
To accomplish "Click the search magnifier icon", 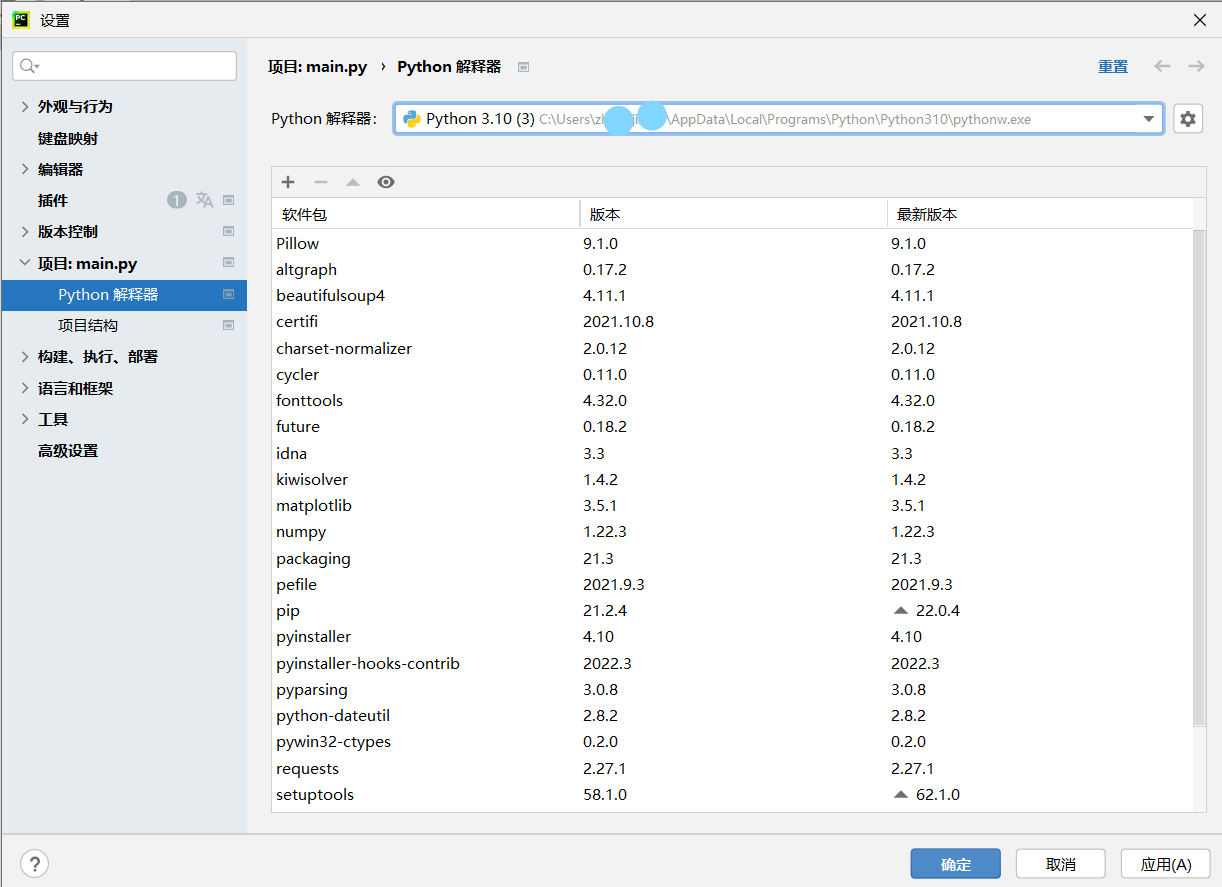I will [x=28, y=66].
